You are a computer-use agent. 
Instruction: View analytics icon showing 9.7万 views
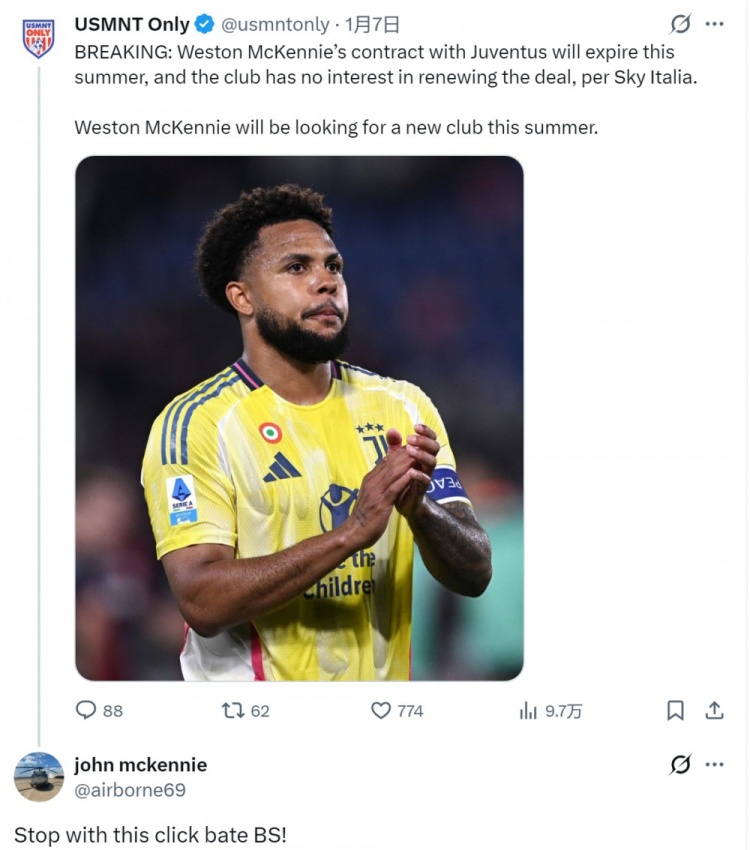pyautogui.click(x=528, y=710)
